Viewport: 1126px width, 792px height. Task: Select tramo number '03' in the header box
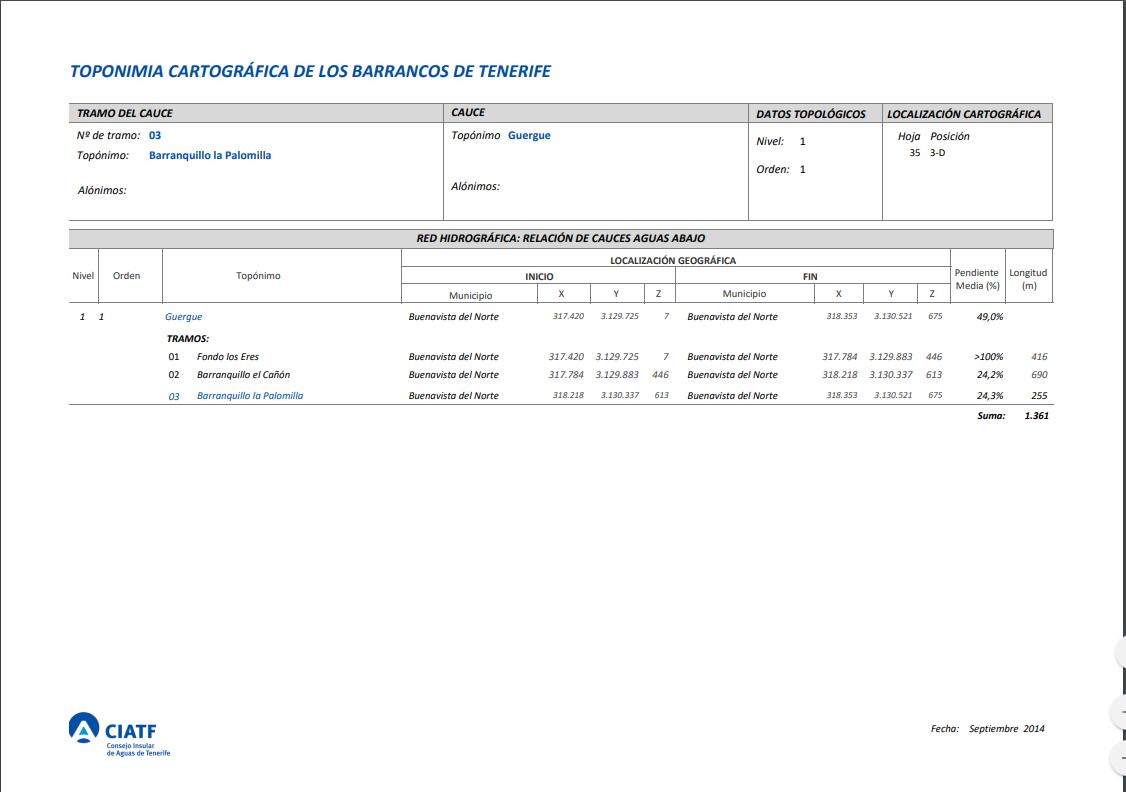click(x=155, y=136)
